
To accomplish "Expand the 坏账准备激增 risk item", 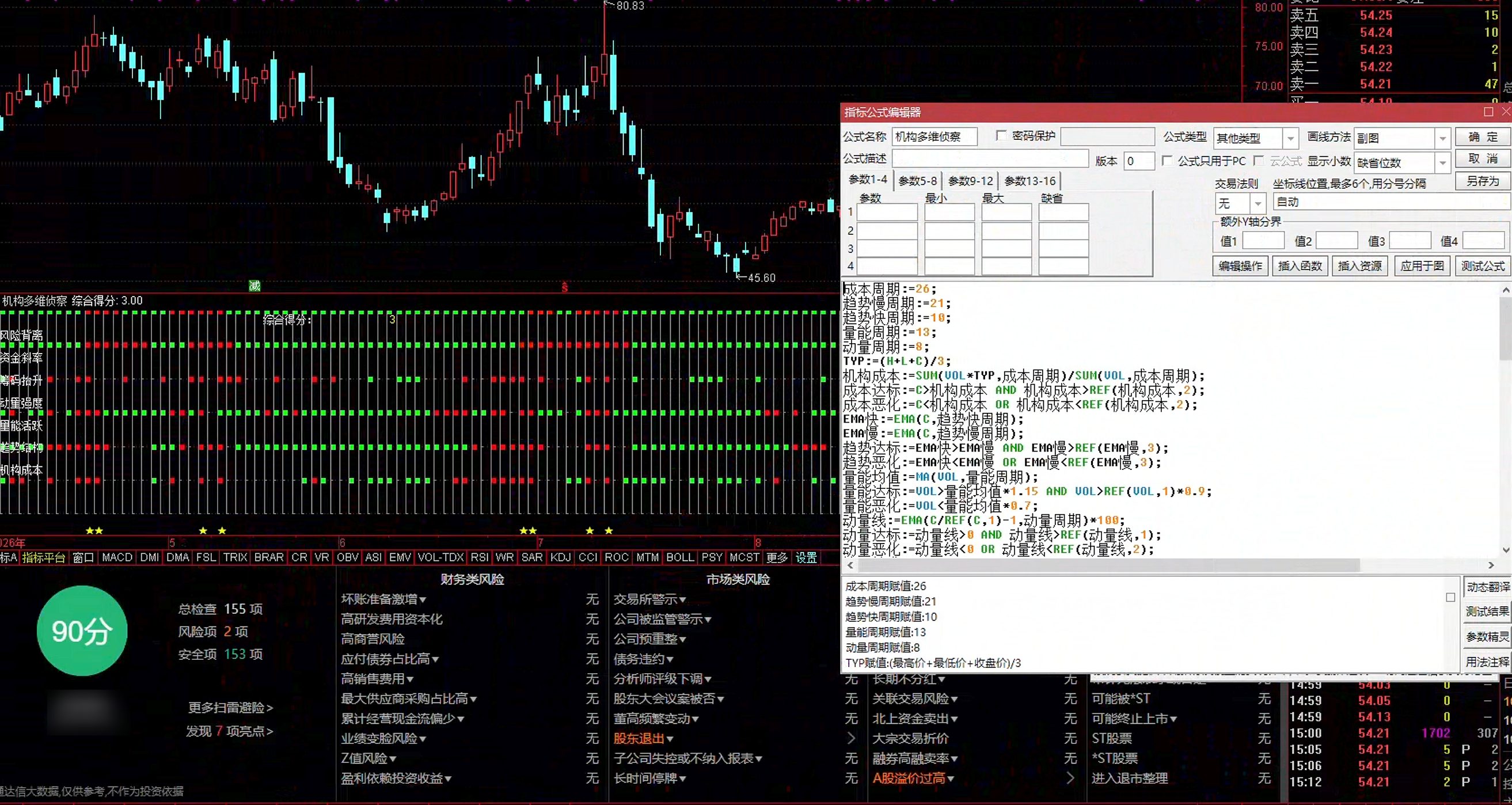I will click(x=383, y=599).
